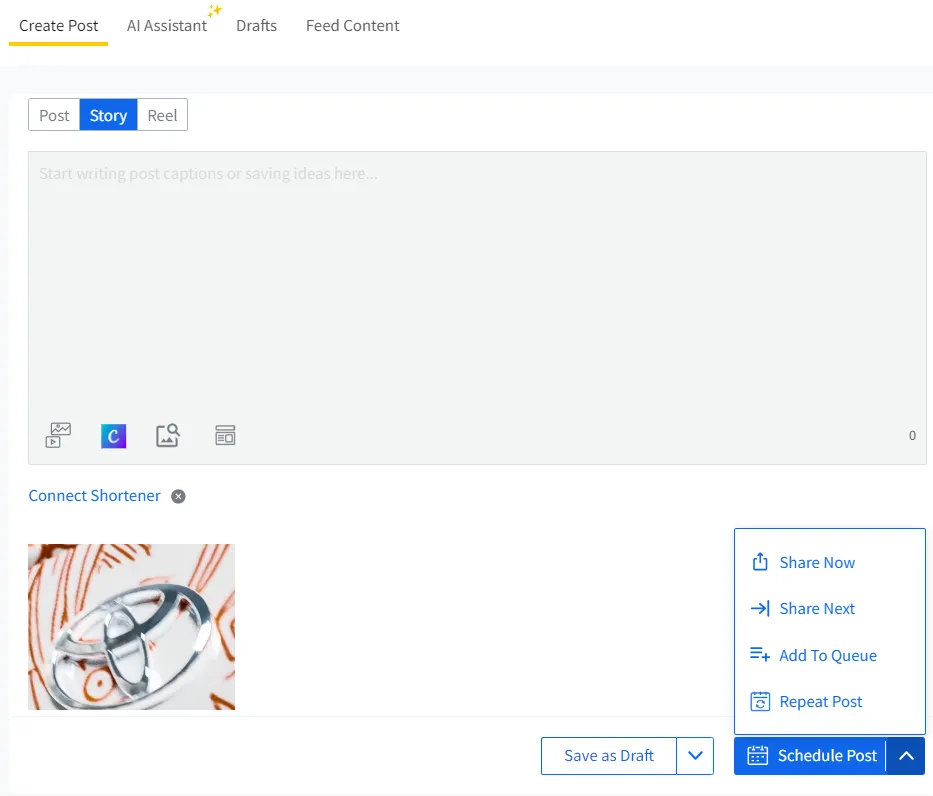The height and width of the screenshot is (796, 933).
Task: Open the feed content article icon
Action: tap(225, 434)
